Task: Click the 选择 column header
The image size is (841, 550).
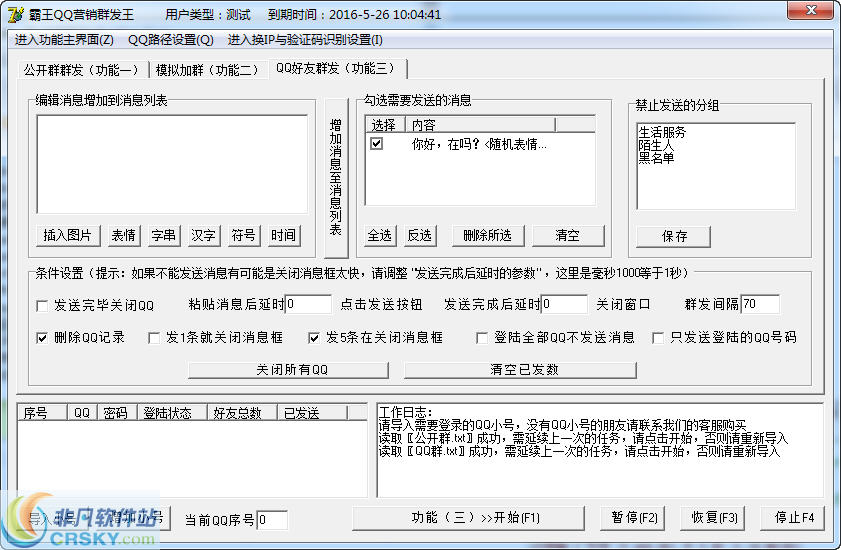Action: pyautogui.click(x=385, y=125)
